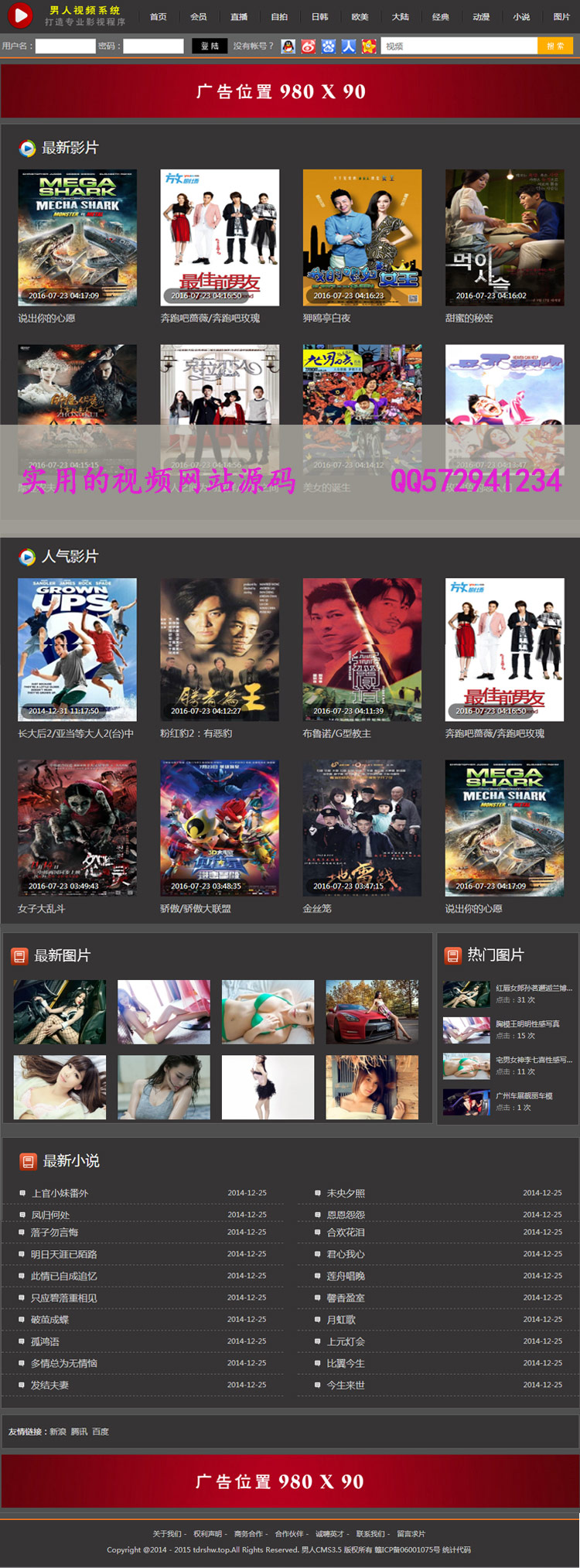Open the novel 明日天涯已陌路

(x=64, y=1254)
